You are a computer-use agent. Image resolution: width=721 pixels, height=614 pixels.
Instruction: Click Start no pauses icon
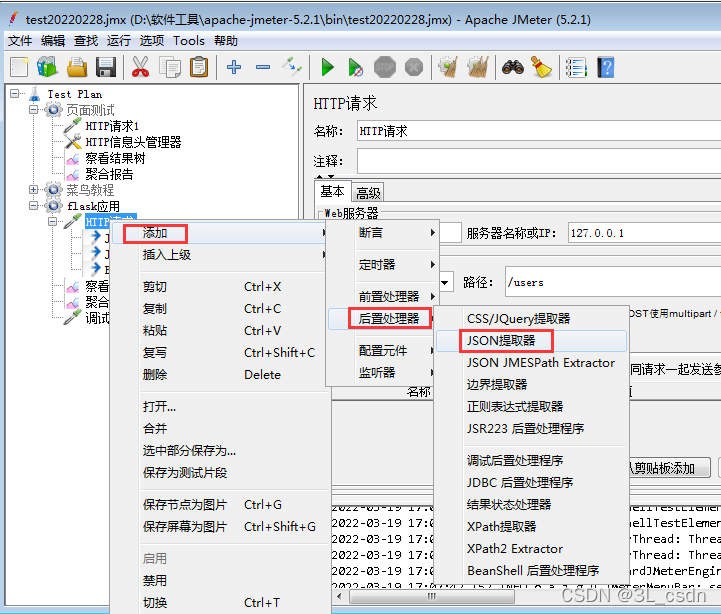tap(355, 67)
